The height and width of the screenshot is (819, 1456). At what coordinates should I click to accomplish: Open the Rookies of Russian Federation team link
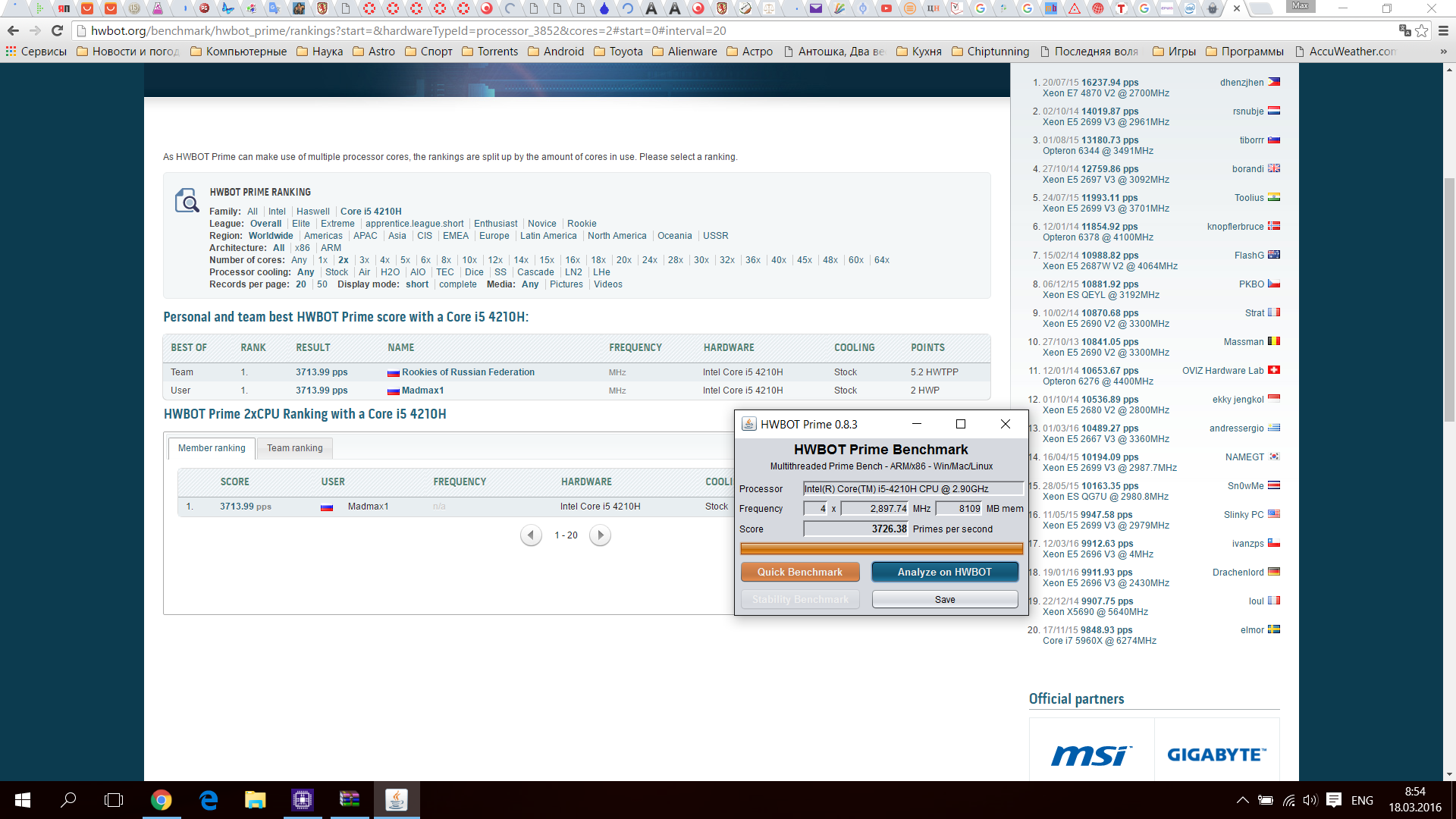tap(468, 372)
